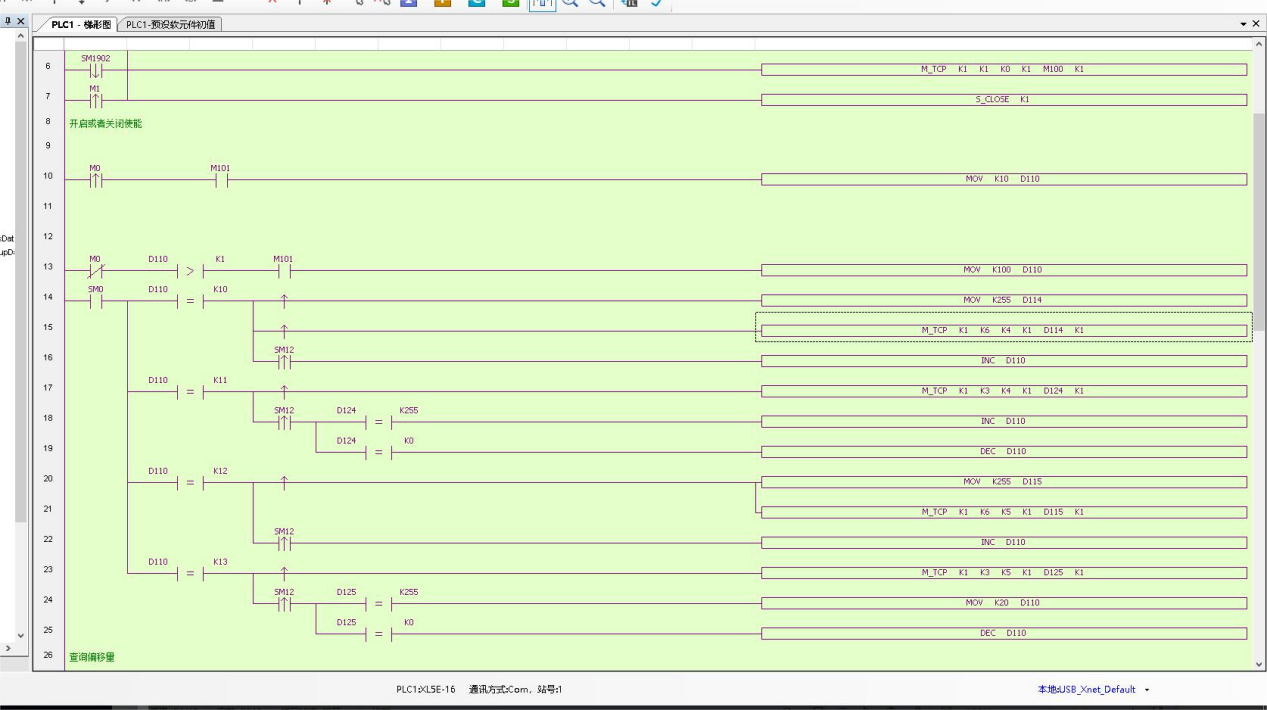1267x710 pixels.
Task: Click the ladder editor vertical scrollbar thumb
Action: 1258,220
